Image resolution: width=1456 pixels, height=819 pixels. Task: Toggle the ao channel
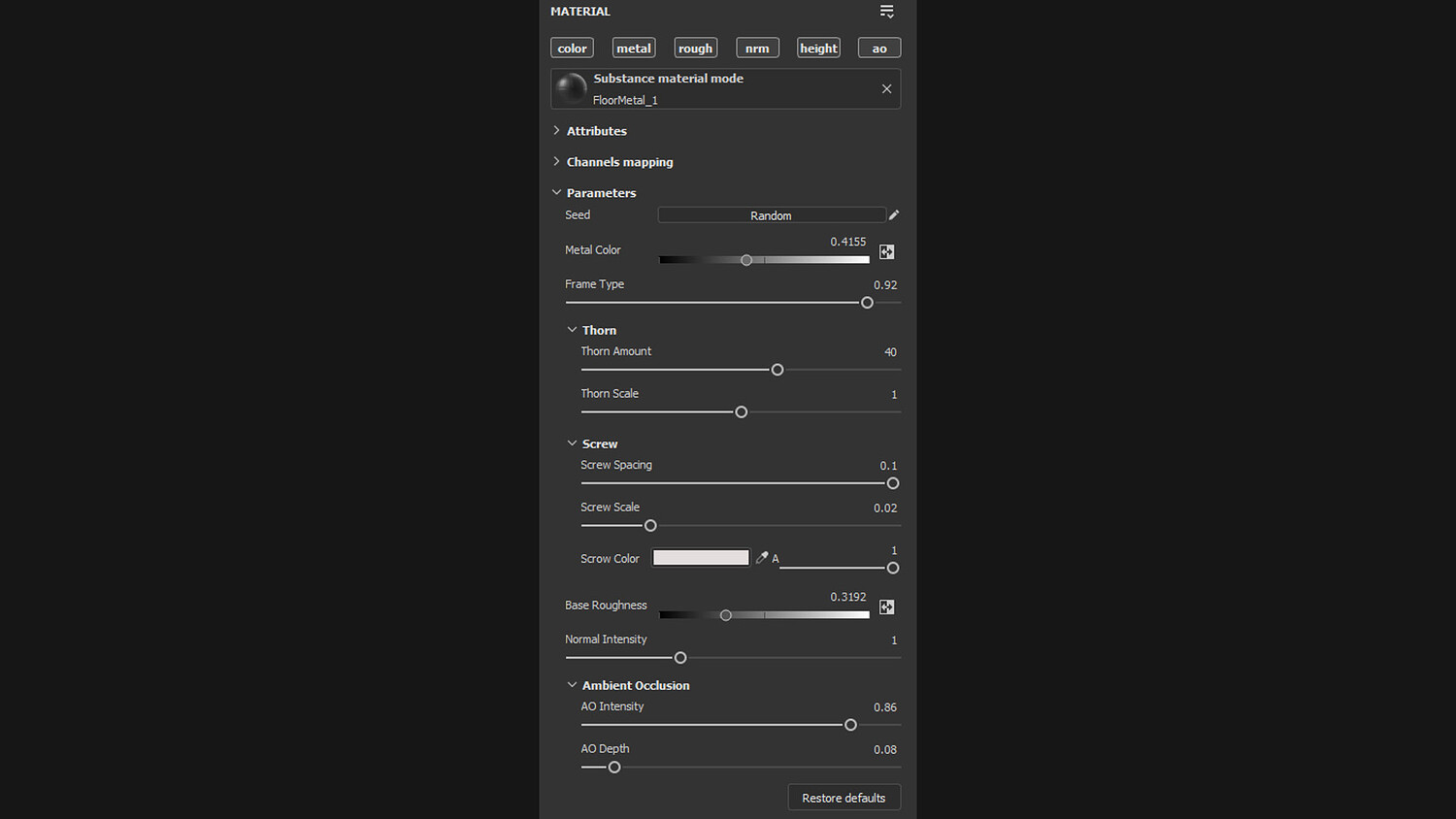click(x=879, y=49)
